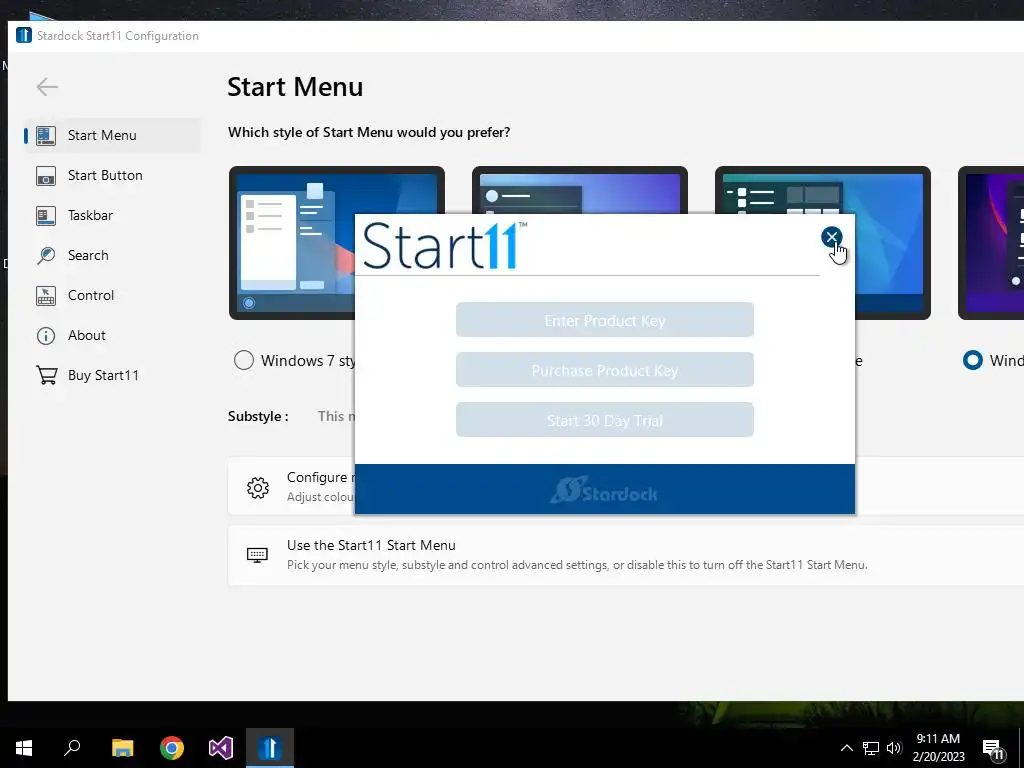Click the Start Menu sidebar icon

coord(46,135)
